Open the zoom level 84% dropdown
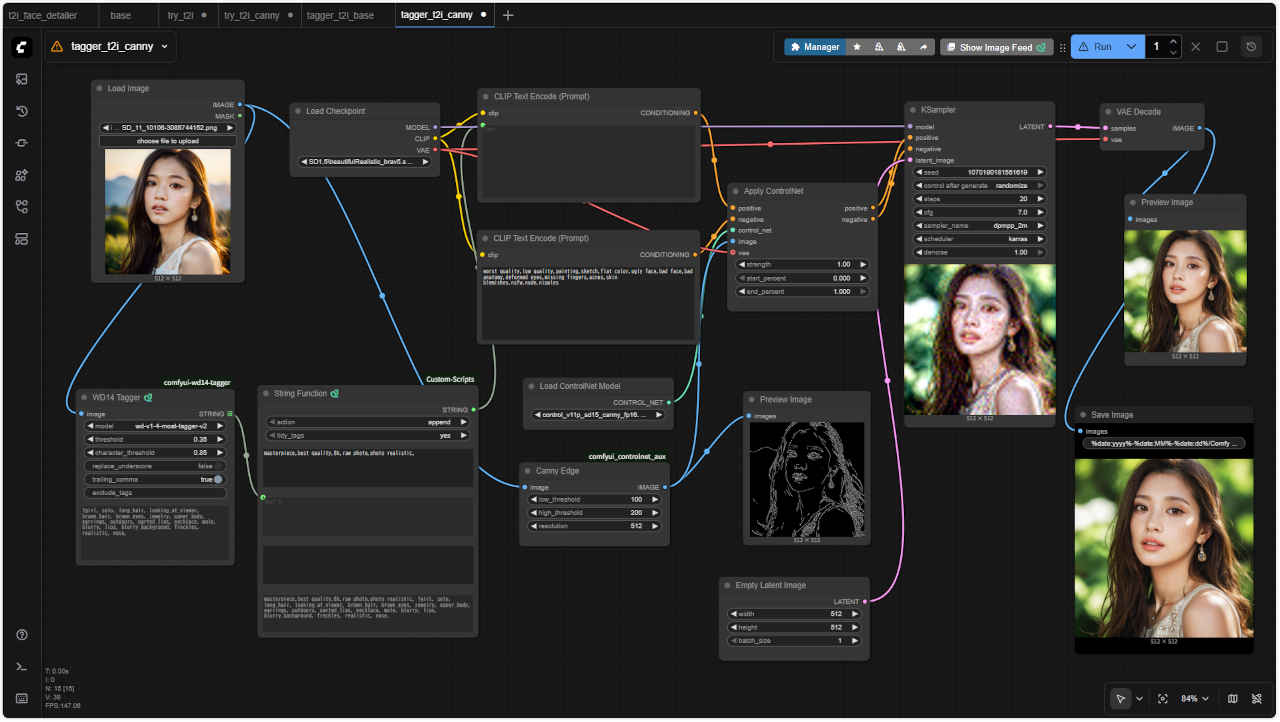The image size is (1280, 722). pos(1196,699)
